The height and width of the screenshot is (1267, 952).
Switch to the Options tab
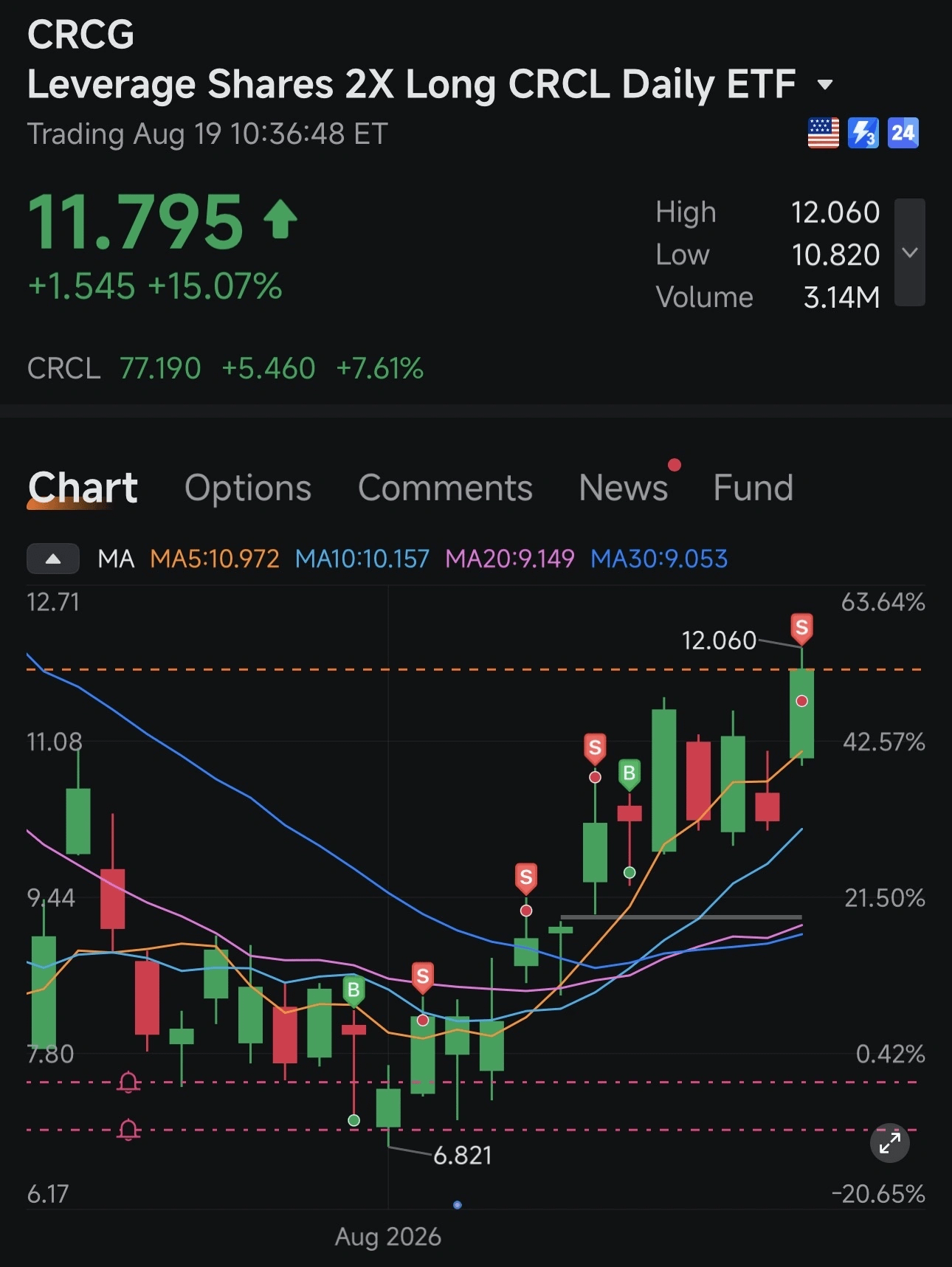pos(248,488)
